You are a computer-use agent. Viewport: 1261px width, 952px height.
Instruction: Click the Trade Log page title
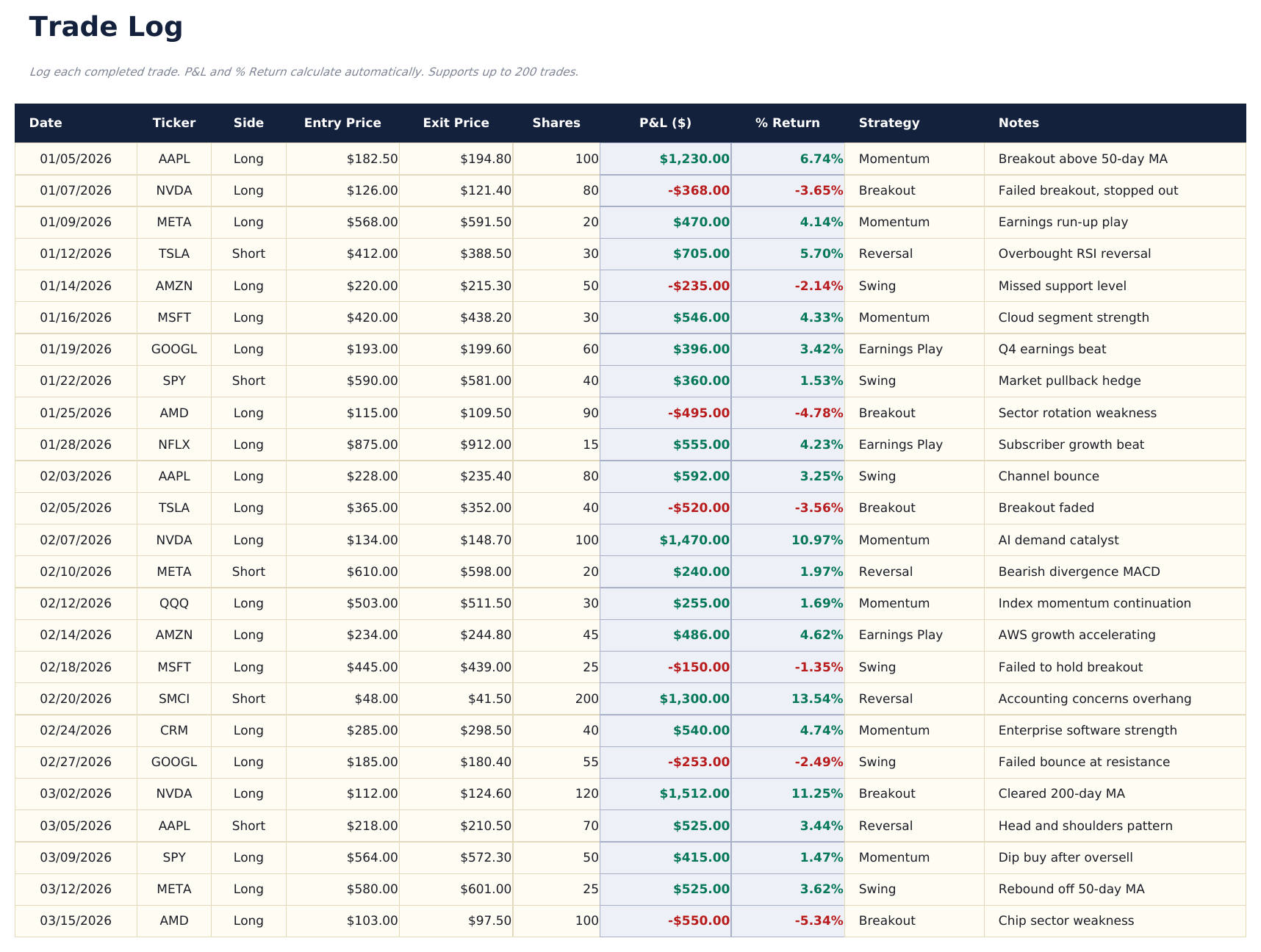click(107, 26)
